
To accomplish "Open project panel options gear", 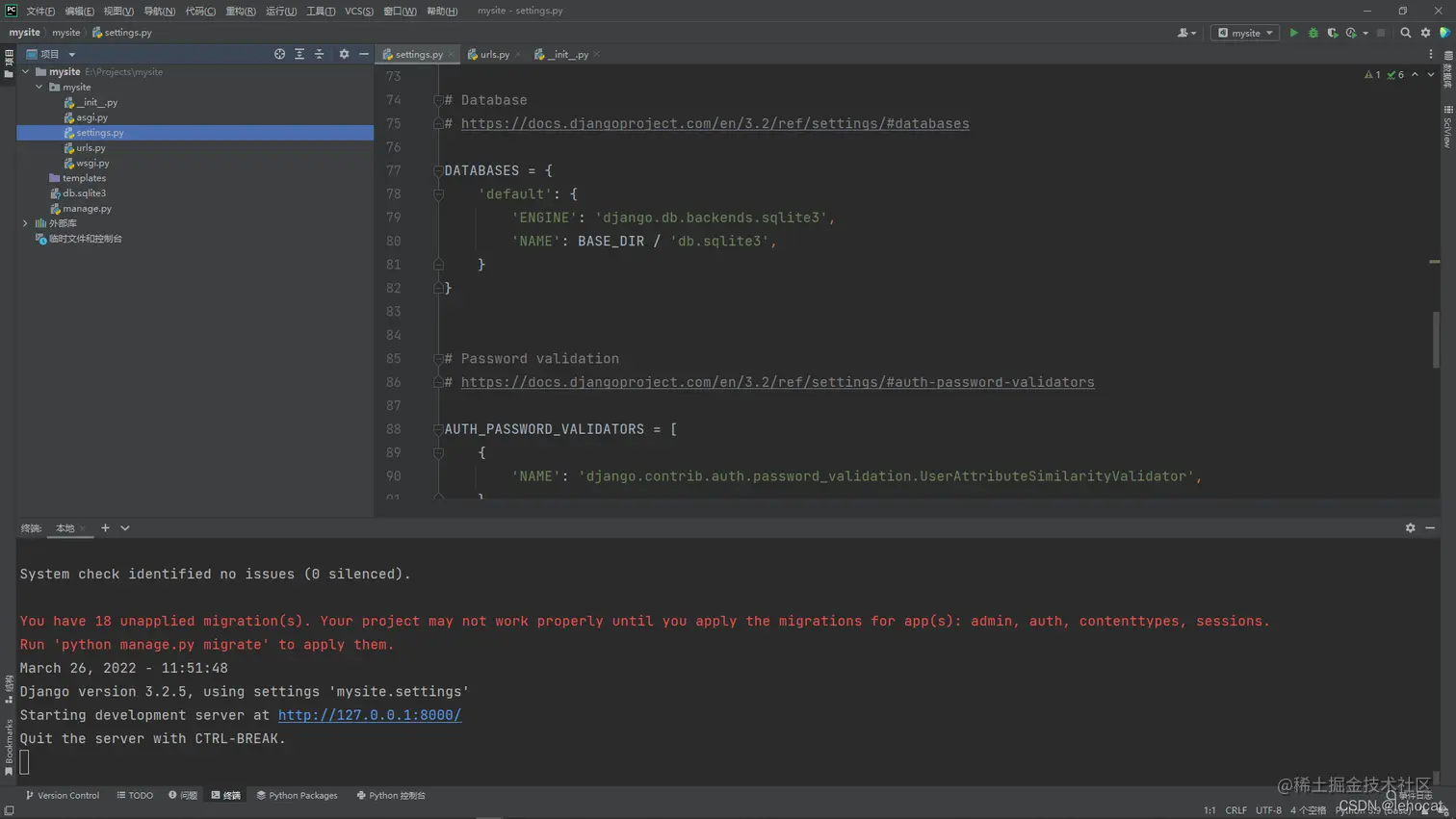I will (x=344, y=54).
